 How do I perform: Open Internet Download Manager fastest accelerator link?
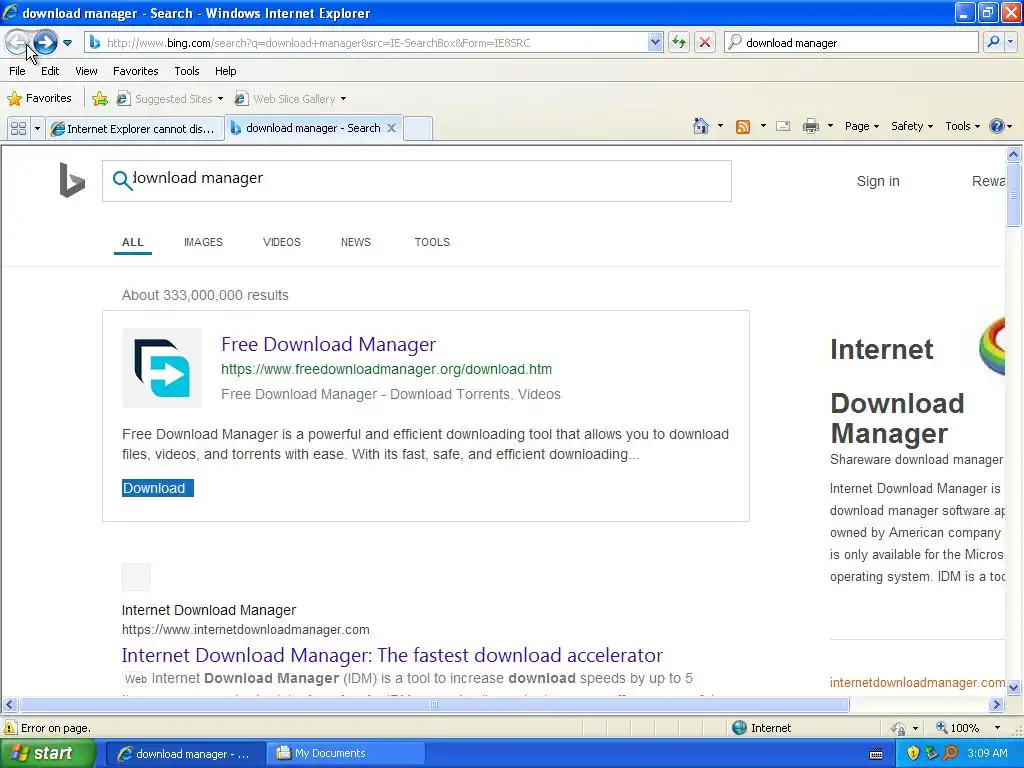point(392,655)
